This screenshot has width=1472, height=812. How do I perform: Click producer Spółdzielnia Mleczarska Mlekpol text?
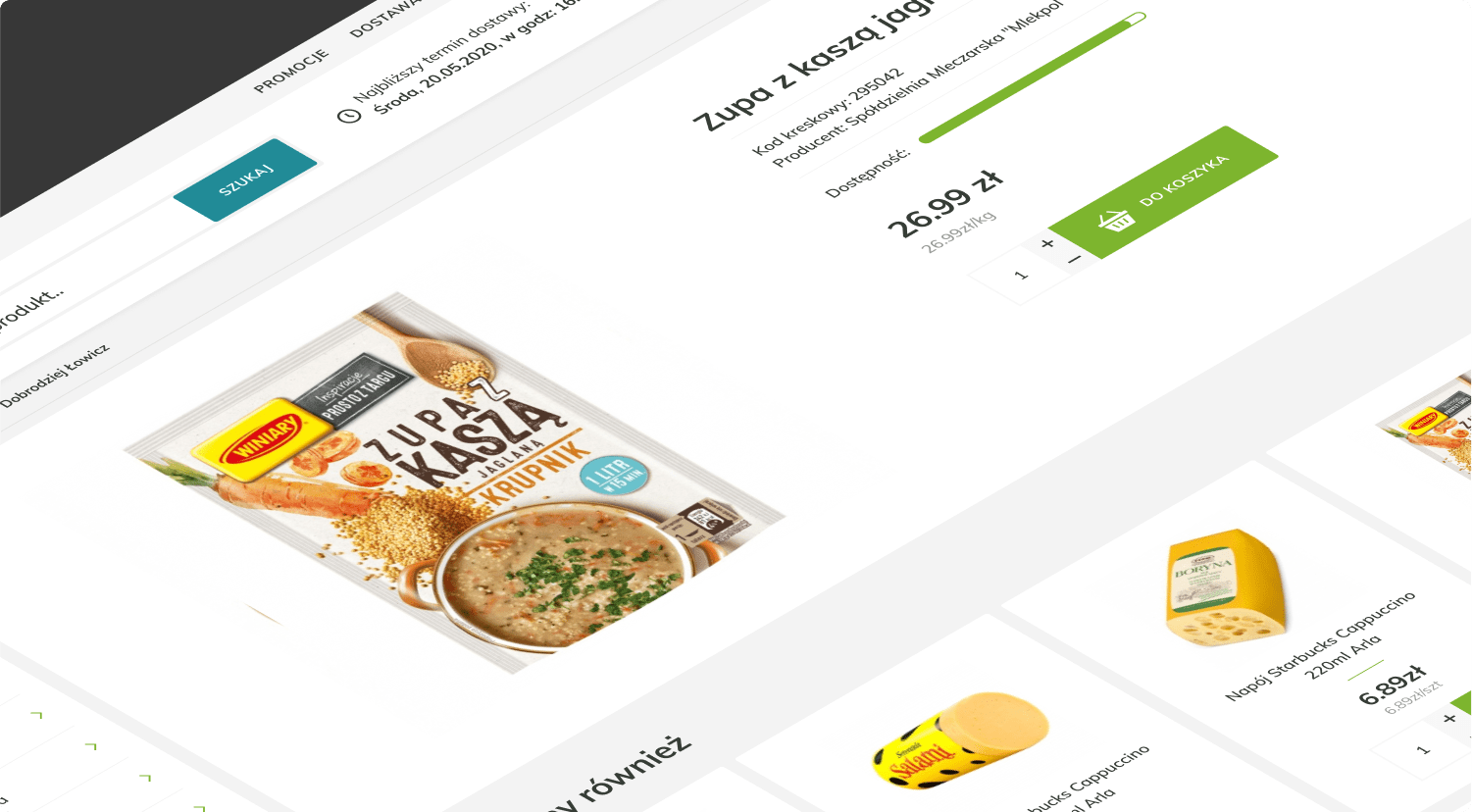[917, 85]
